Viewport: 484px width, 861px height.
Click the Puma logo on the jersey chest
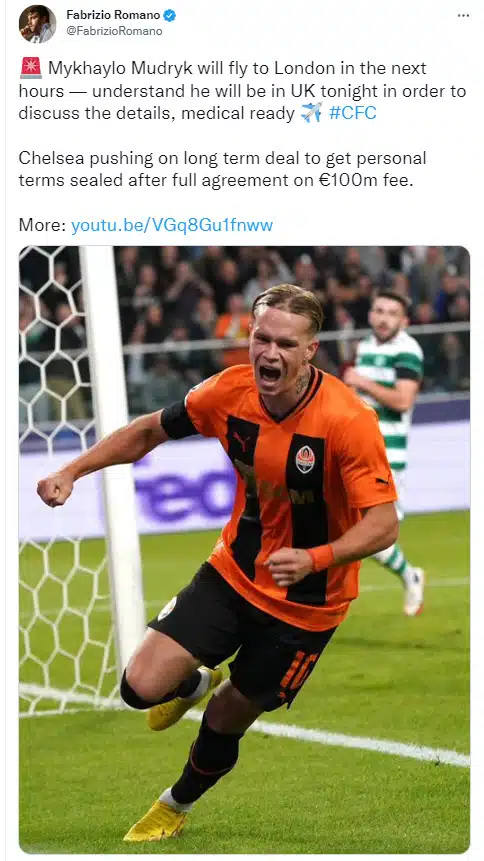pyautogui.click(x=240, y=439)
